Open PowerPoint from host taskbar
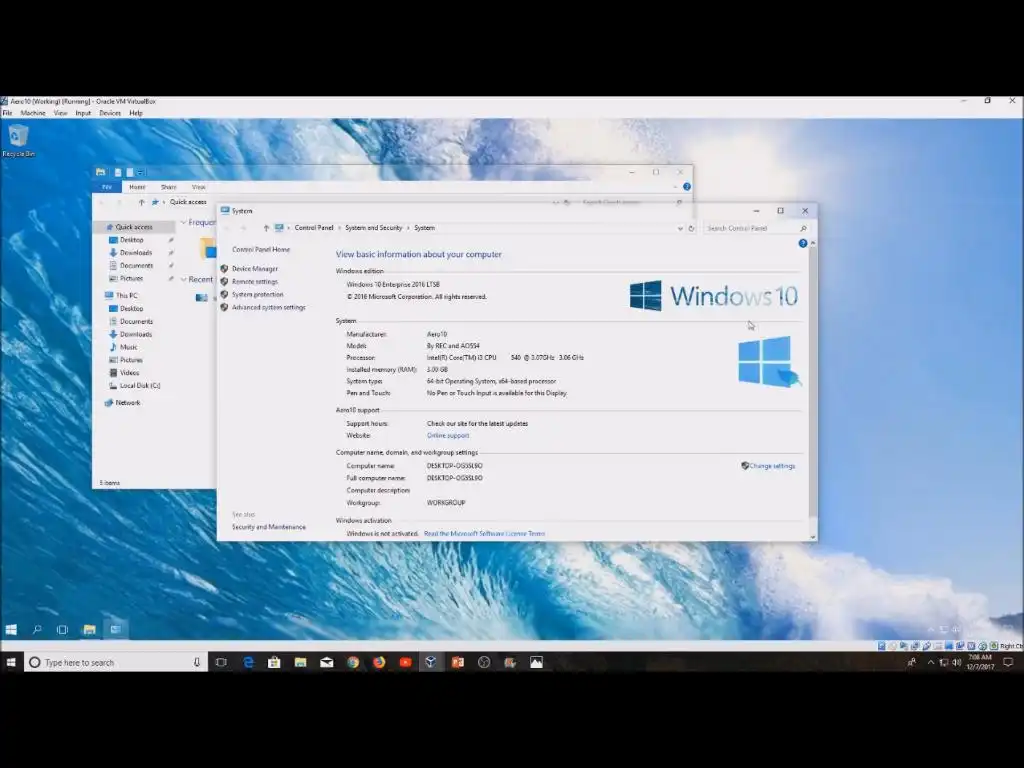The image size is (1024, 768). [x=457, y=662]
